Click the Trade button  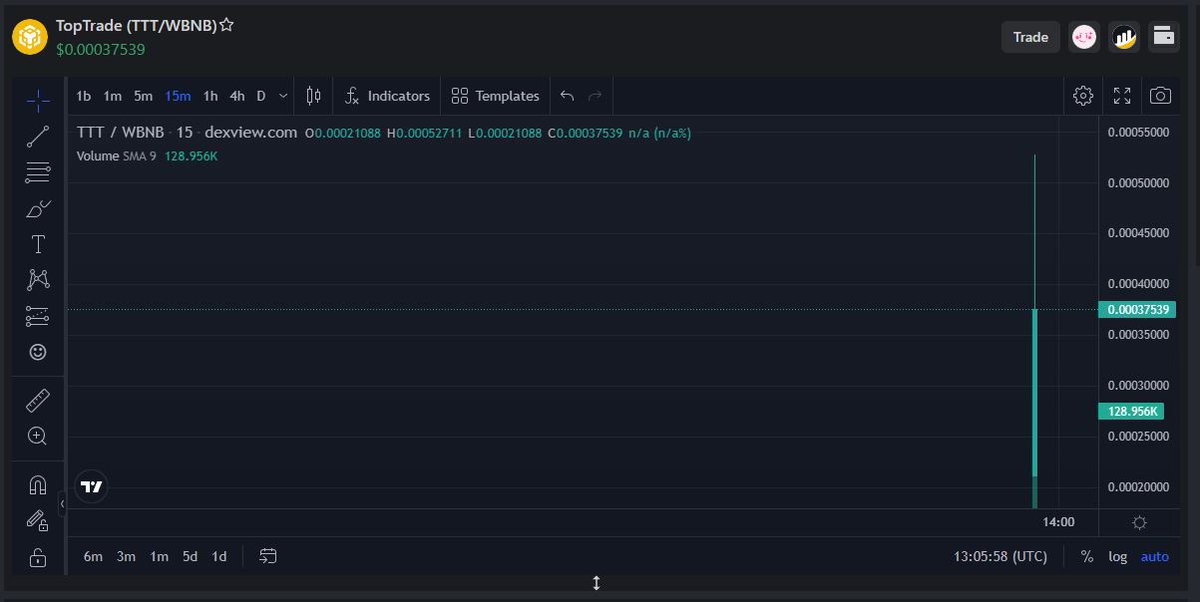coord(1030,36)
